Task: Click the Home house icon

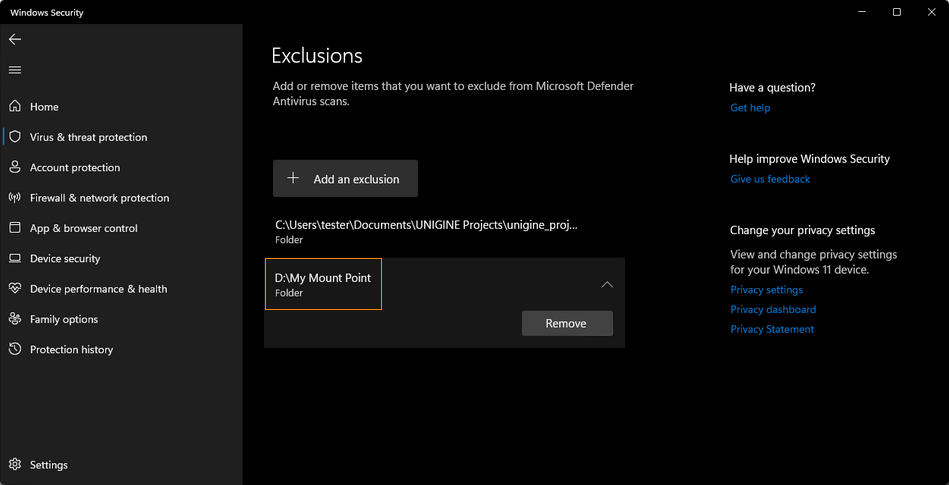Action: 15,107
